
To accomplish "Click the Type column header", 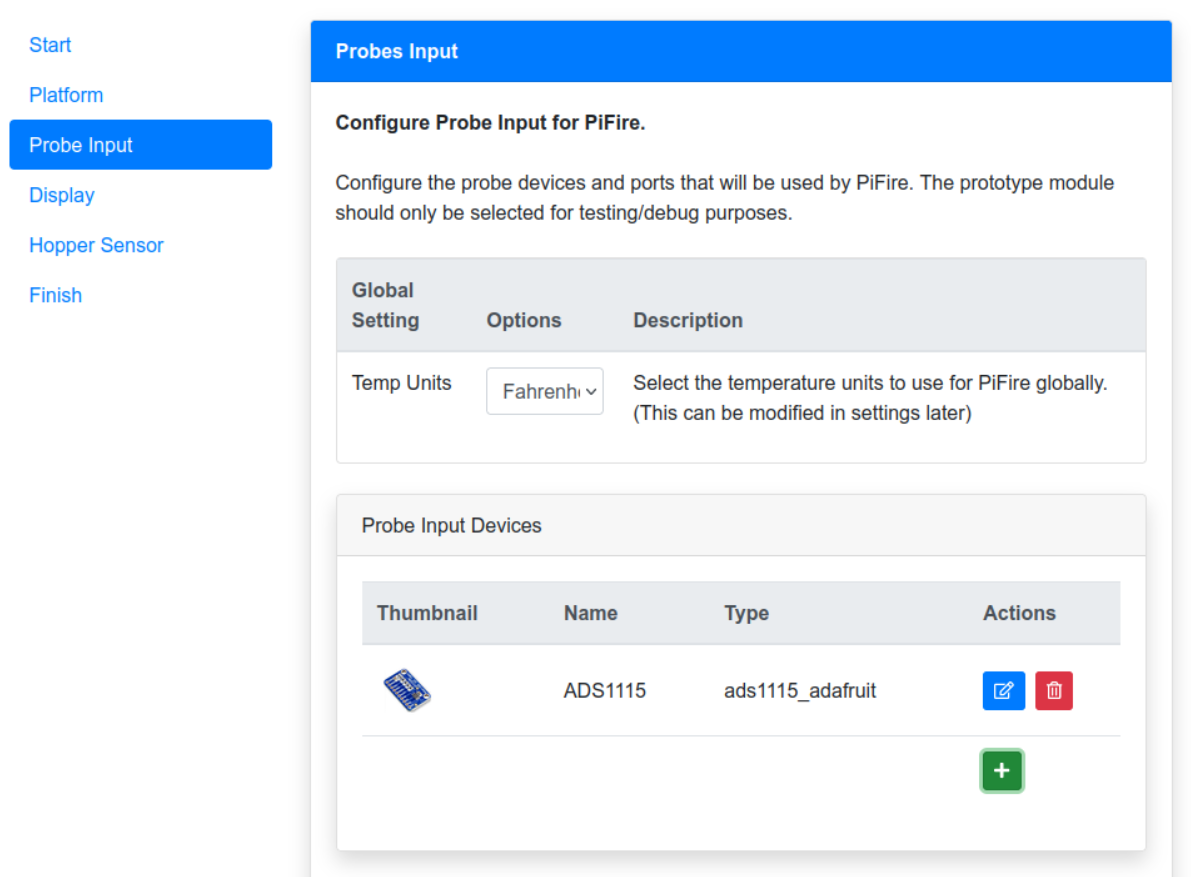I will click(x=746, y=613).
